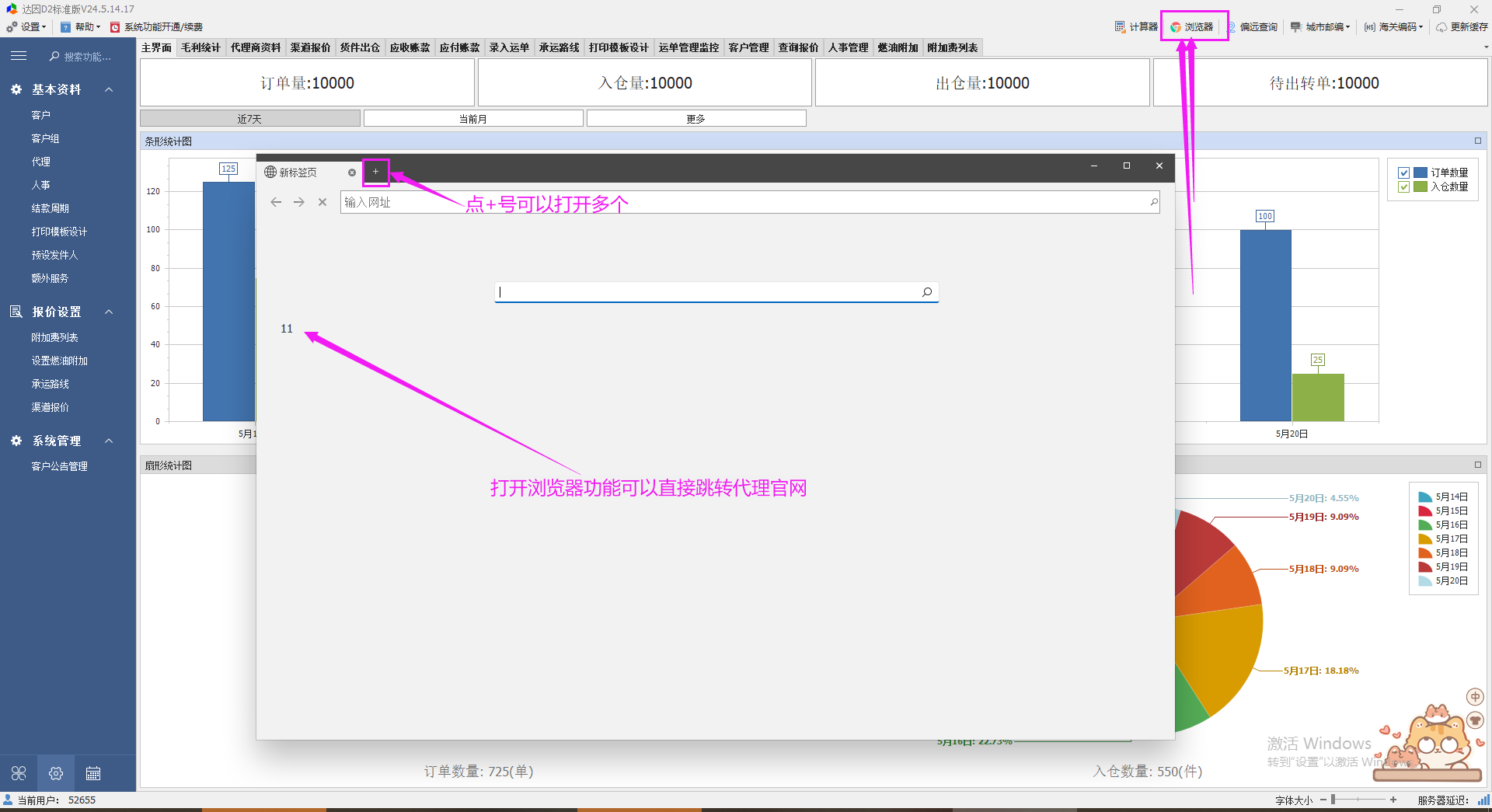The image size is (1492, 812).
Task: Switch to the 毛利统计 tab
Action: pyautogui.click(x=200, y=47)
